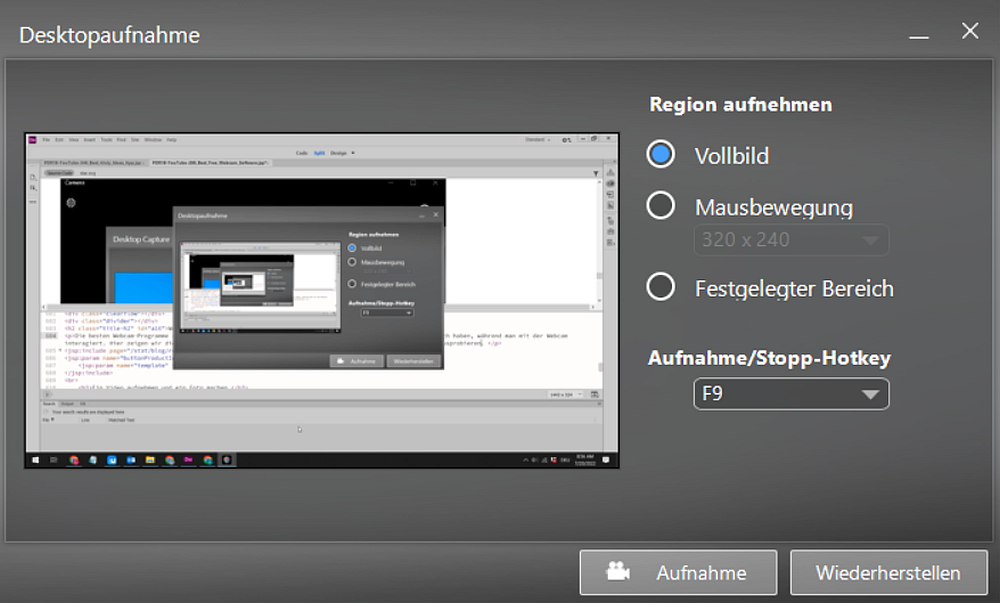Screen dimensions: 1000x603
Task: Expand the Design view arrow in previewed Dreamweaver
Action: [x=353, y=153]
